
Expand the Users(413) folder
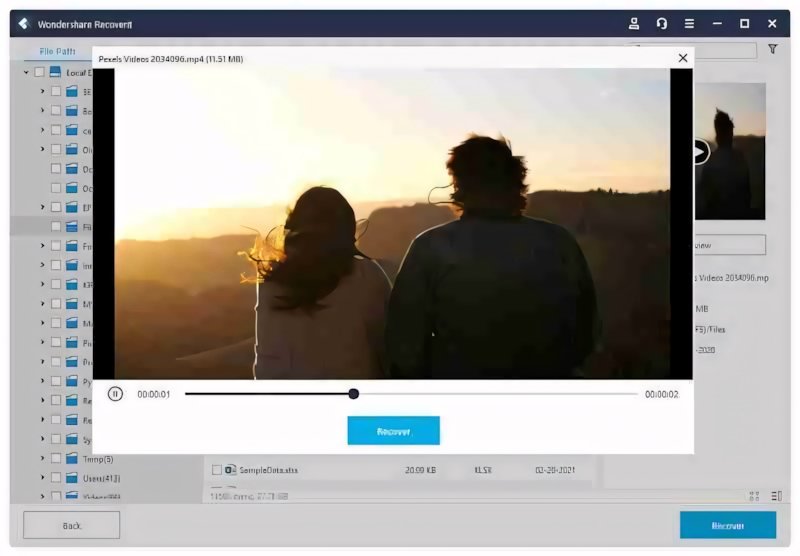pyautogui.click(x=42, y=477)
